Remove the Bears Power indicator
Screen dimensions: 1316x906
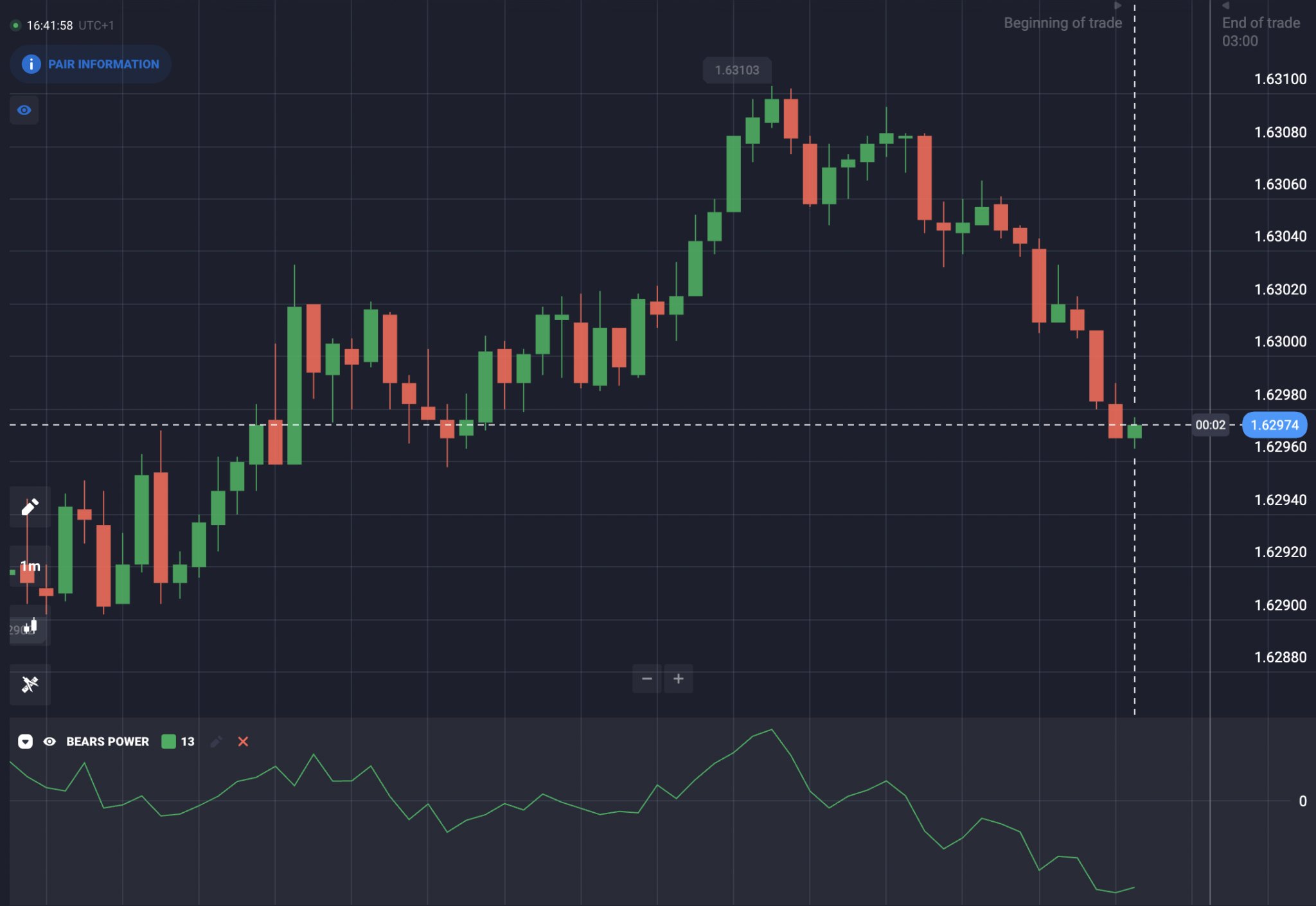tap(243, 742)
